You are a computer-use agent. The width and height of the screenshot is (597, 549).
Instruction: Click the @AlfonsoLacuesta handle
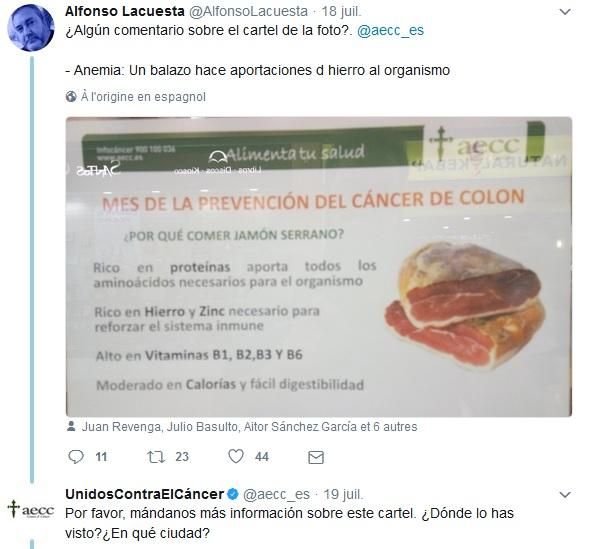point(248,11)
